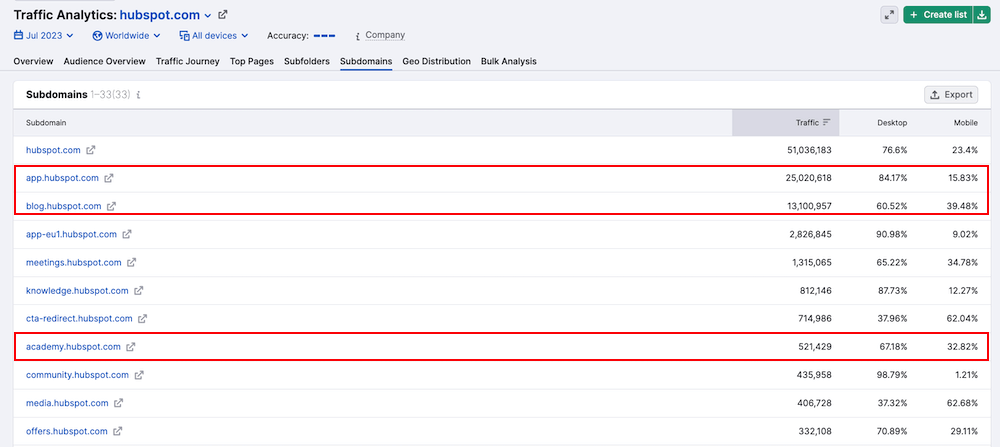Click mobile share 34.78%
The height and width of the screenshot is (447, 1000).
pos(962,263)
